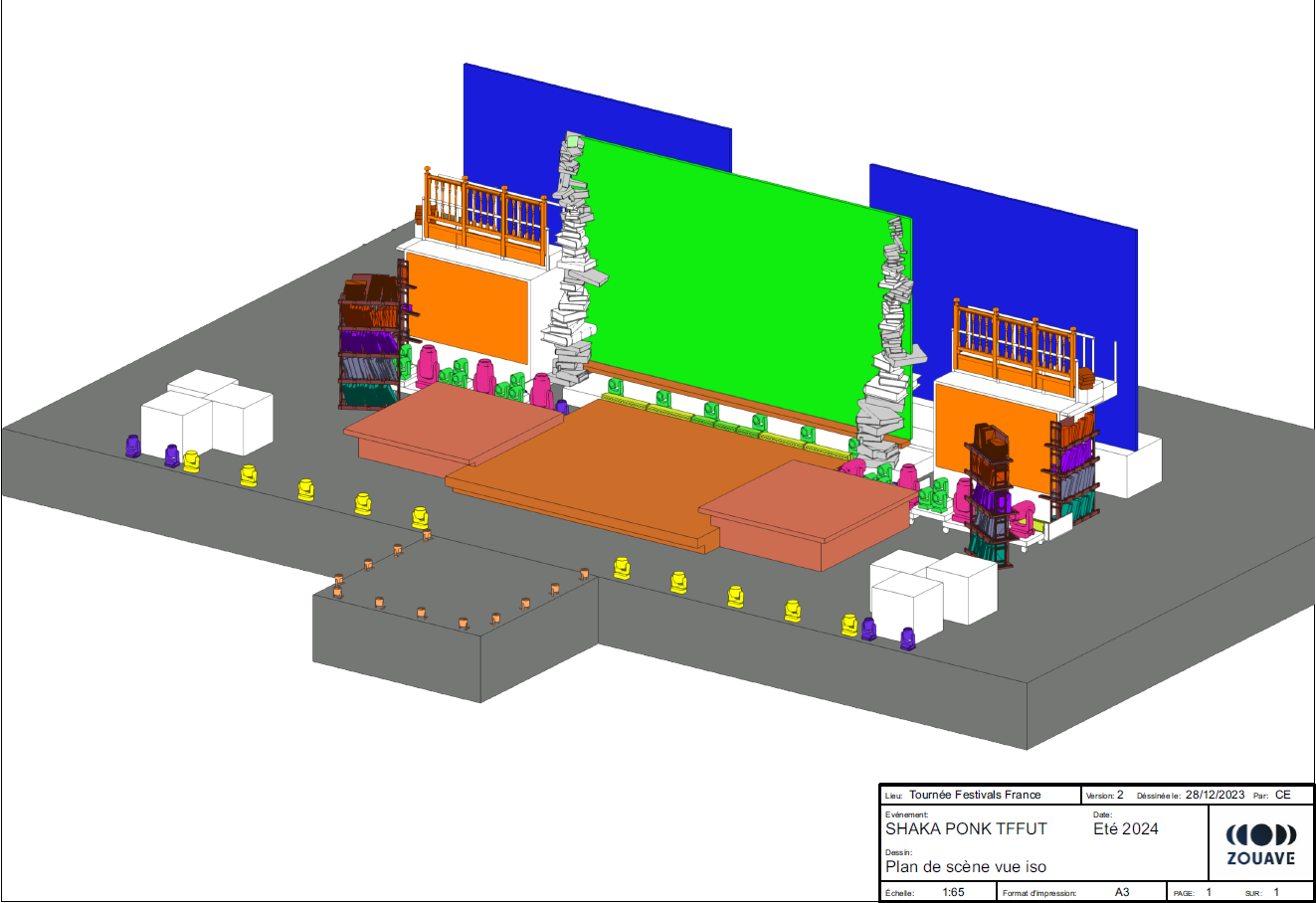This screenshot has width=1316, height=903.
Task: Click the "Tournée Festivals France" venue text
Action: [975, 795]
